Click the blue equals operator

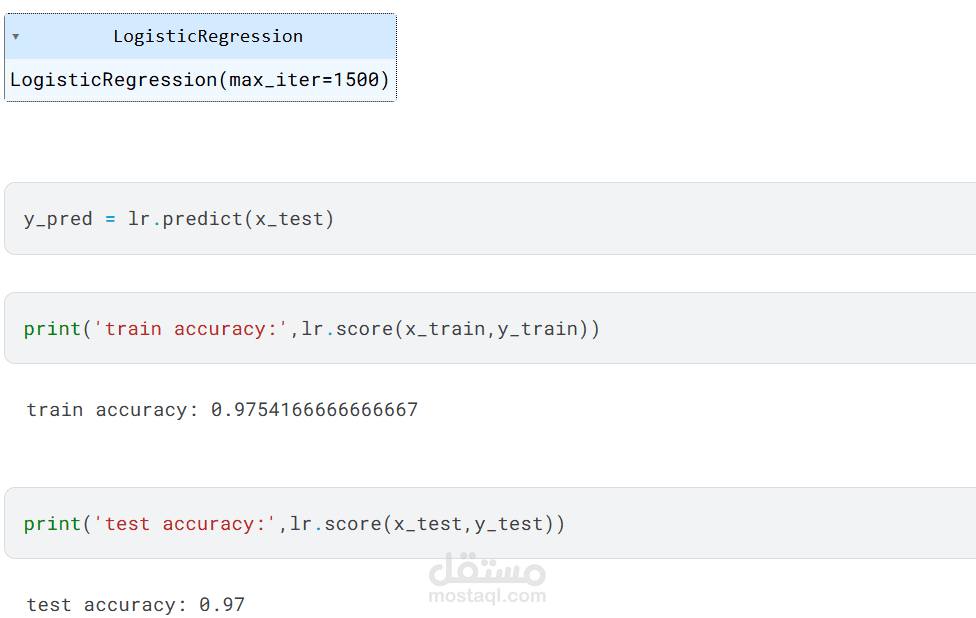coord(110,219)
